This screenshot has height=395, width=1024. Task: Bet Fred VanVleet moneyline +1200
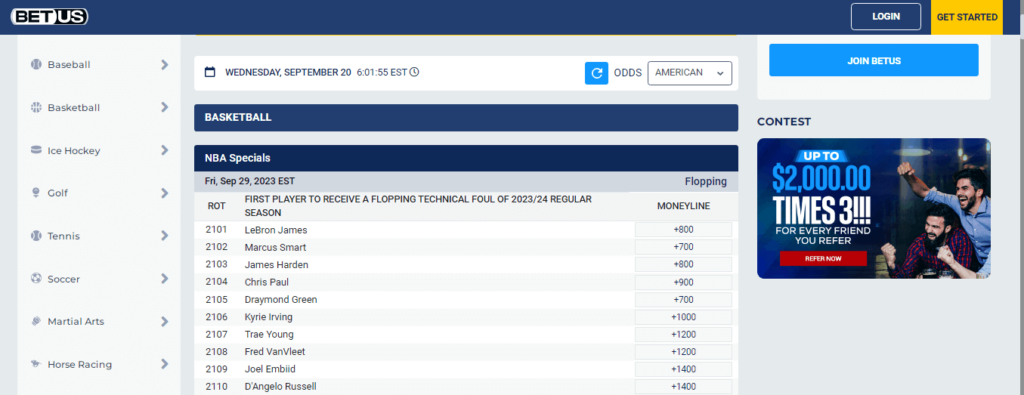pos(683,352)
